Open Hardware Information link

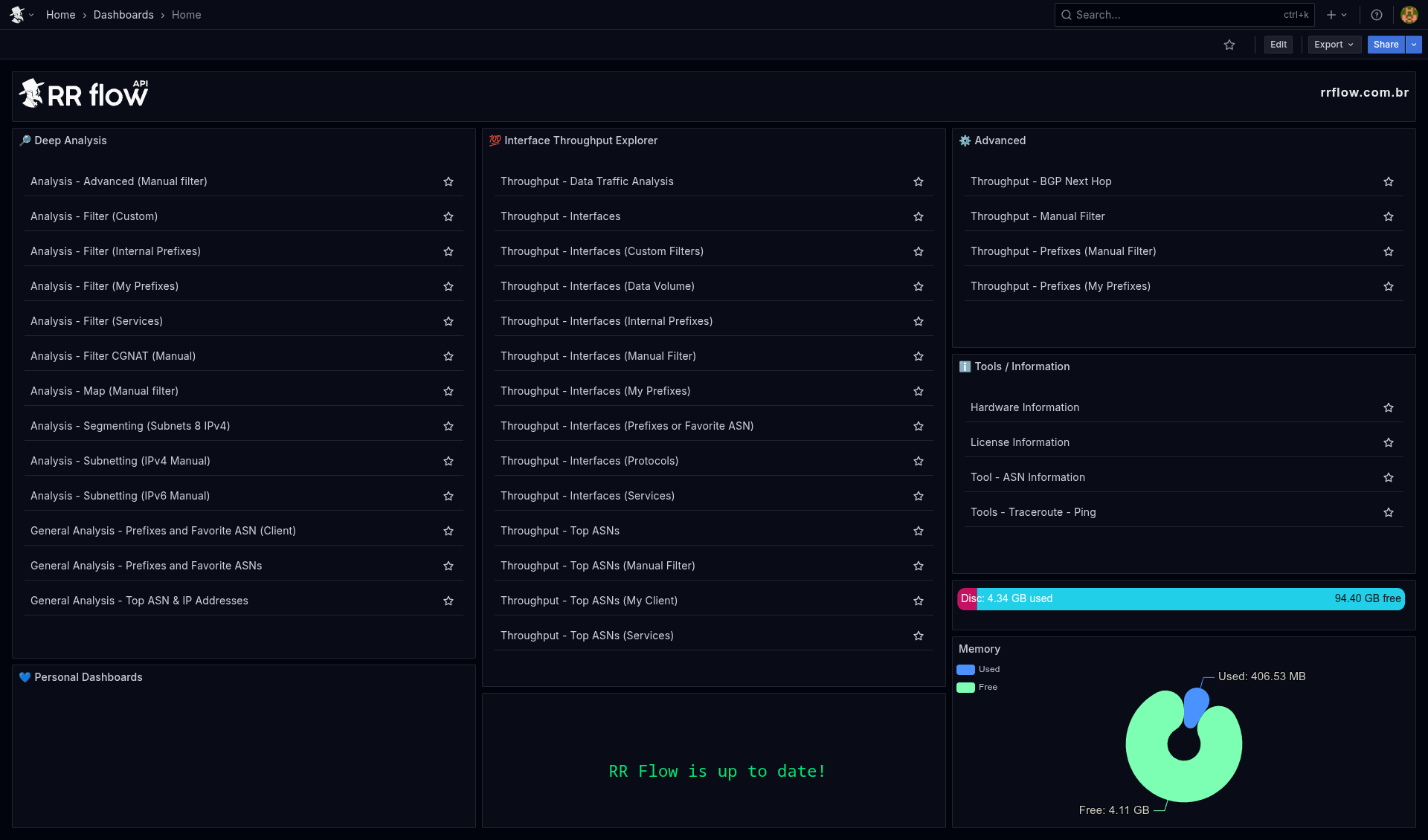(1025, 407)
